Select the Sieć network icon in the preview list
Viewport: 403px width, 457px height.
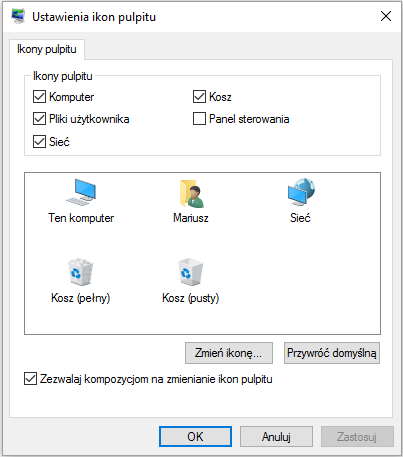(301, 192)
